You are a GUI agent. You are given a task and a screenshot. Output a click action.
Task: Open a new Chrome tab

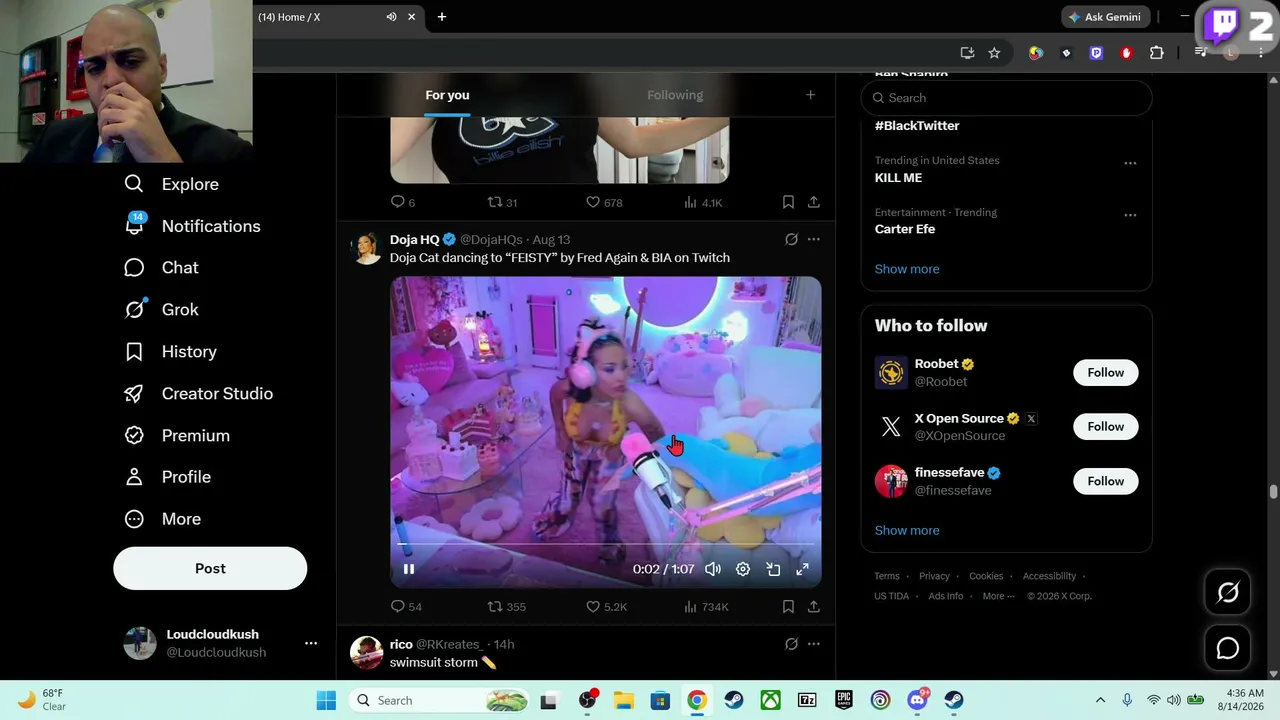pos(442,17)
